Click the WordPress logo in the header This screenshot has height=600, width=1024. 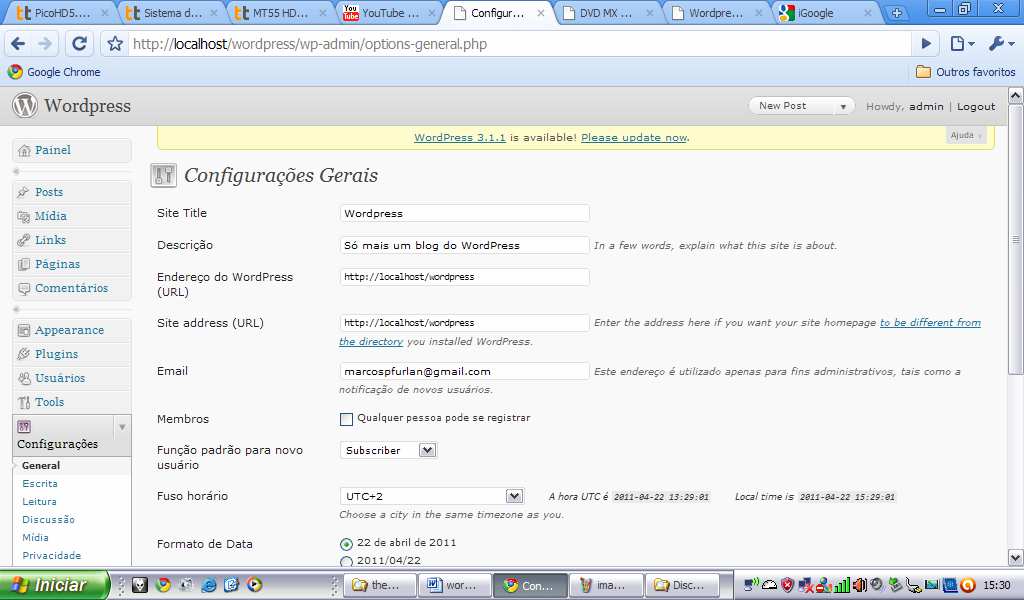(x=25, y=105)
